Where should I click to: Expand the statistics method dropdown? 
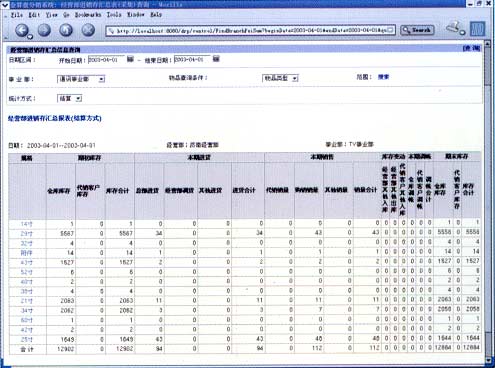[70, 98]
